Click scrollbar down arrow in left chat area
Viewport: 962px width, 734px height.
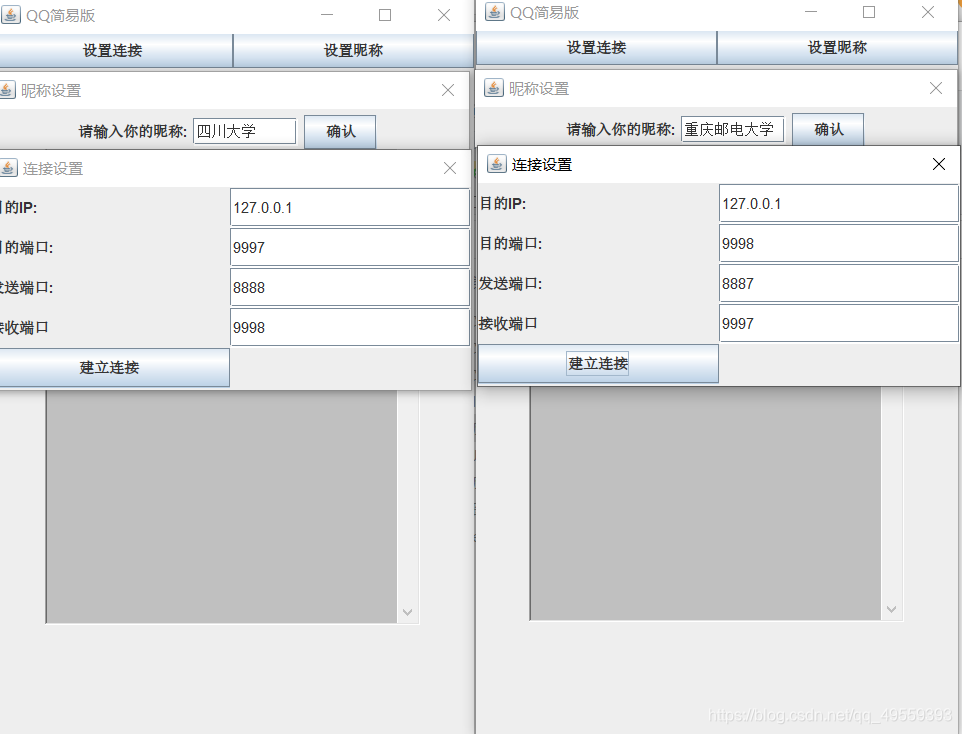pos(407,611)
